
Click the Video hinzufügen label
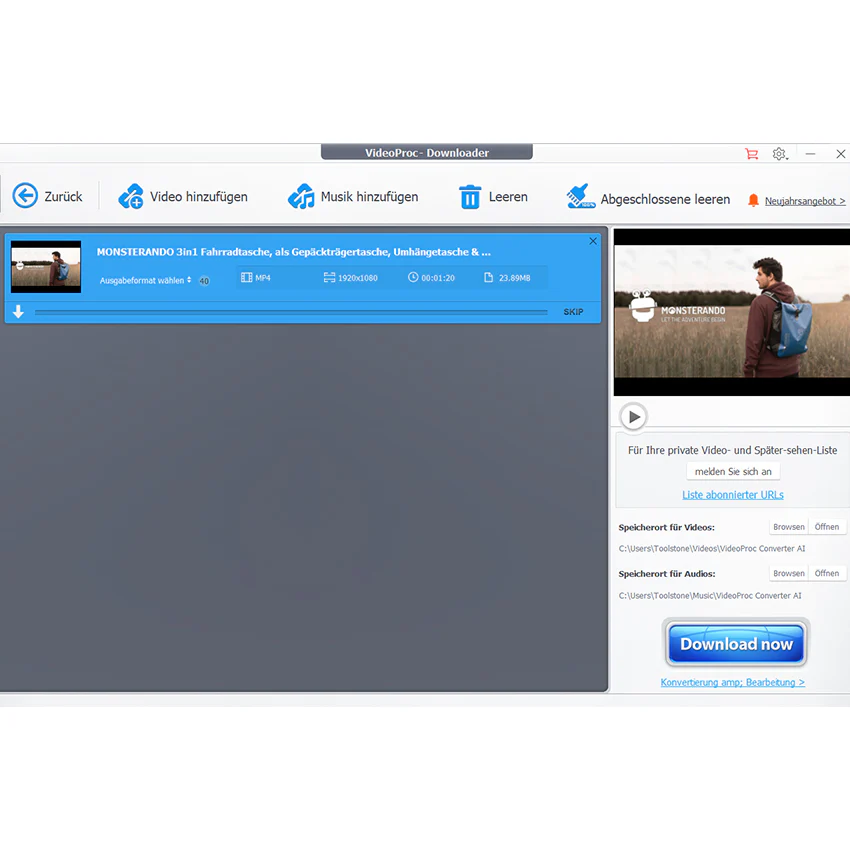[198, 197]
